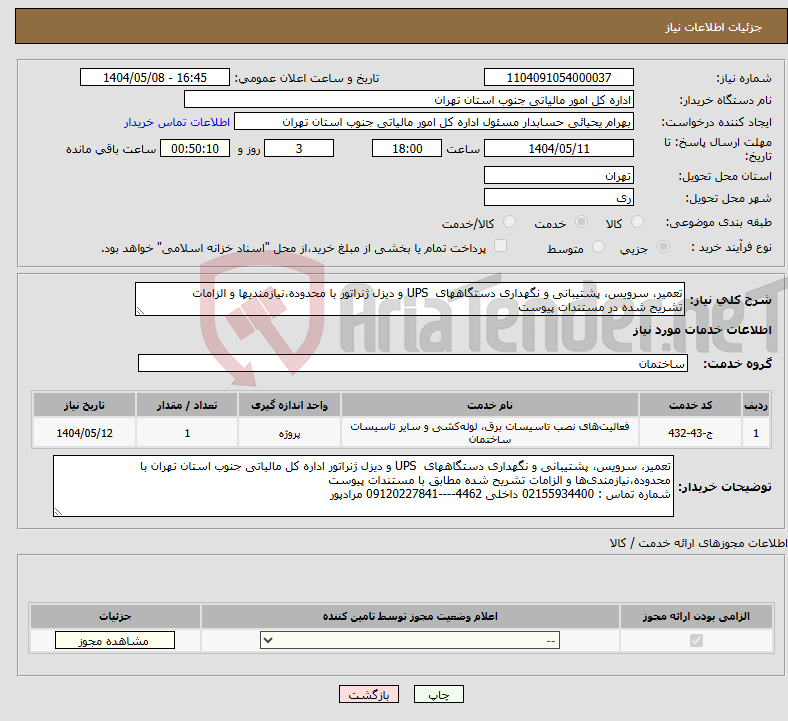Click the delivery province field تهران
The width and height of the screenshot is (788, 721).
click(558, 175)
